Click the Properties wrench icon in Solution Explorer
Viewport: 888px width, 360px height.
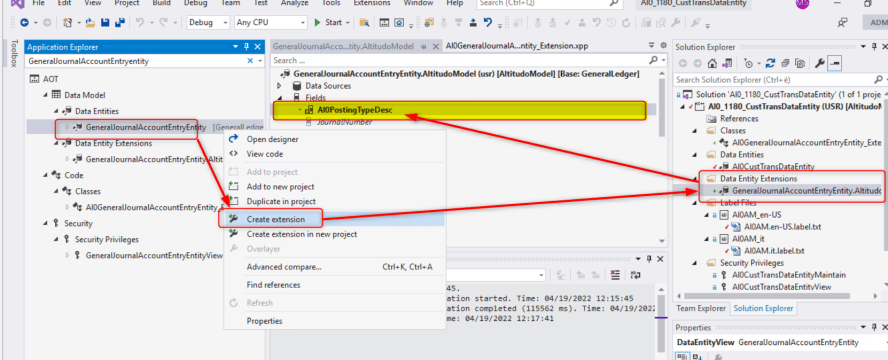pyautogui.click(x=819, y=63)
